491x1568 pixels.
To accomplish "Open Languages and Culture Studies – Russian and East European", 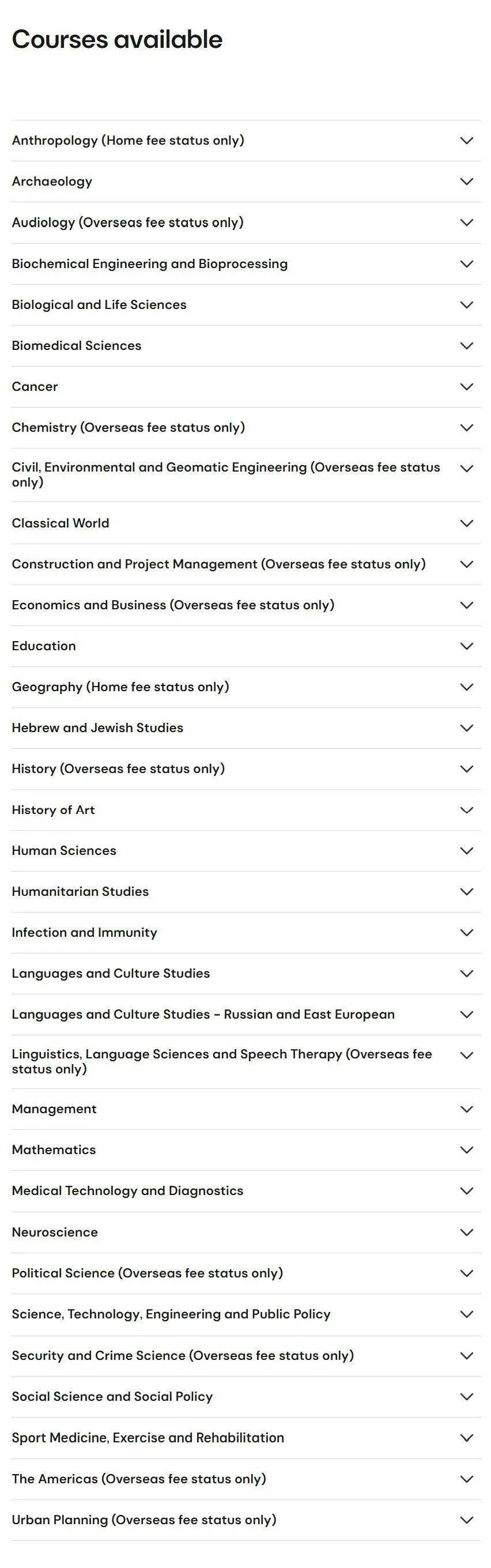I will tap(246, 1015).
